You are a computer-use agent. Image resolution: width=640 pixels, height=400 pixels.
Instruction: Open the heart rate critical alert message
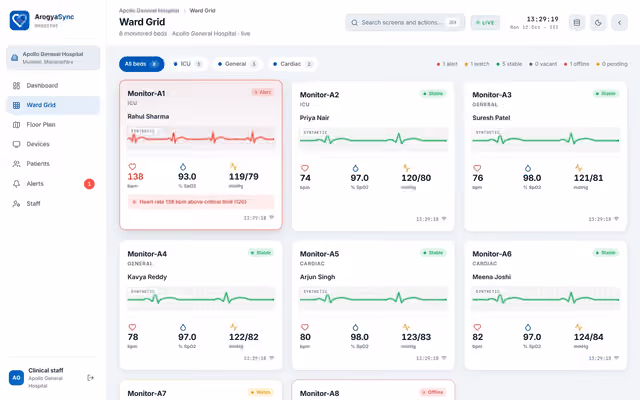(200, 202)
